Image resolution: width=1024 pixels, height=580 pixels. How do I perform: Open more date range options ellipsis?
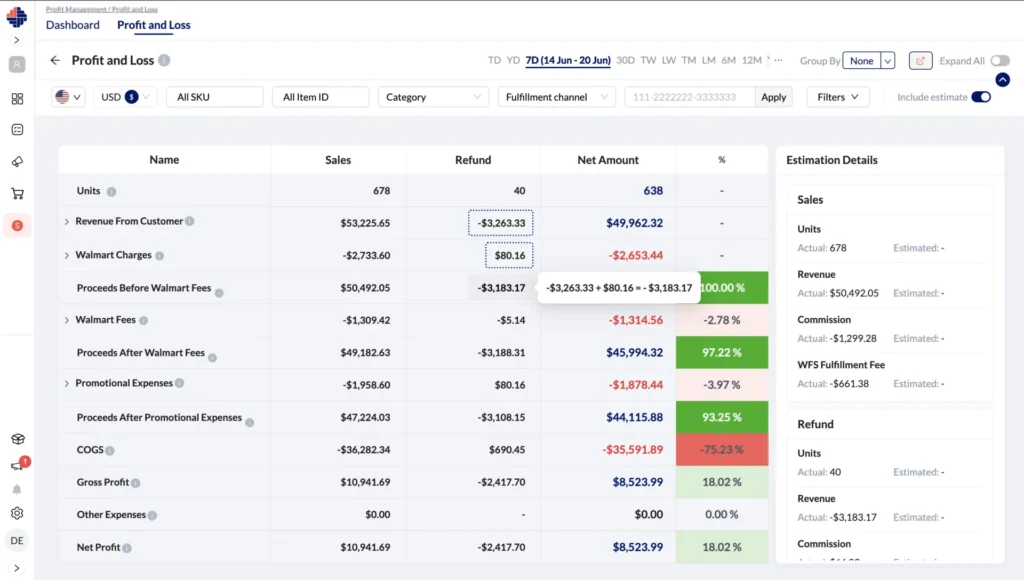pyautogui.click(x=778, y=60)
